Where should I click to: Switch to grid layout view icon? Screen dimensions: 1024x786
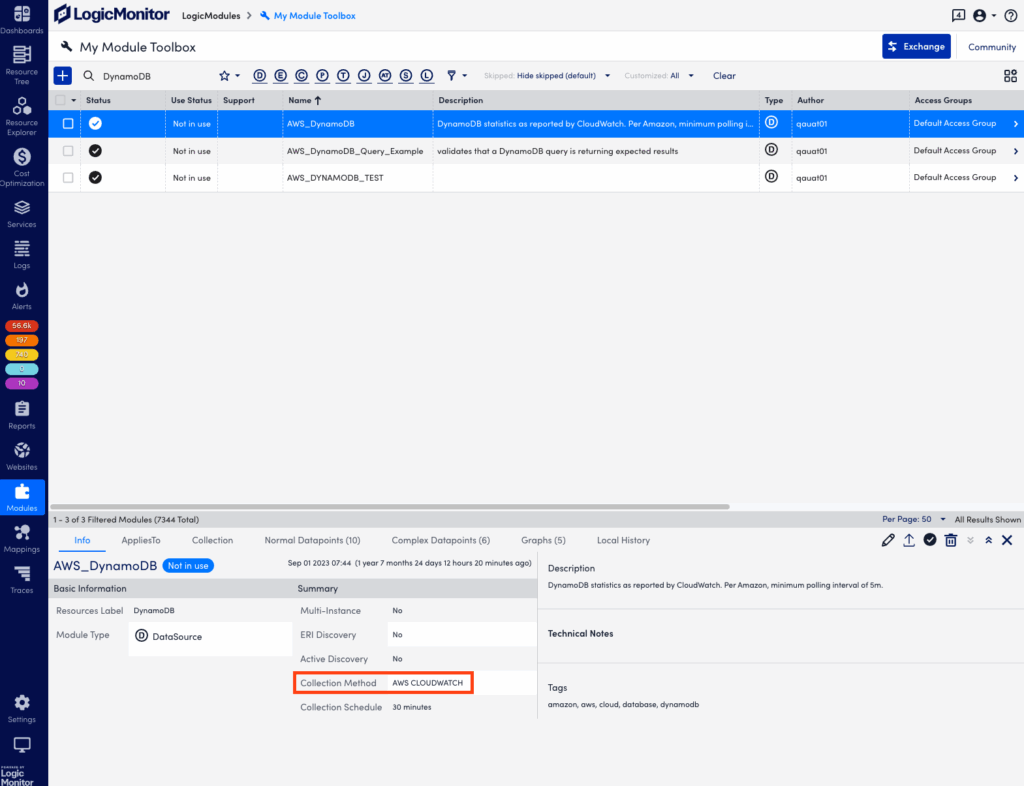coord(1010,76)
